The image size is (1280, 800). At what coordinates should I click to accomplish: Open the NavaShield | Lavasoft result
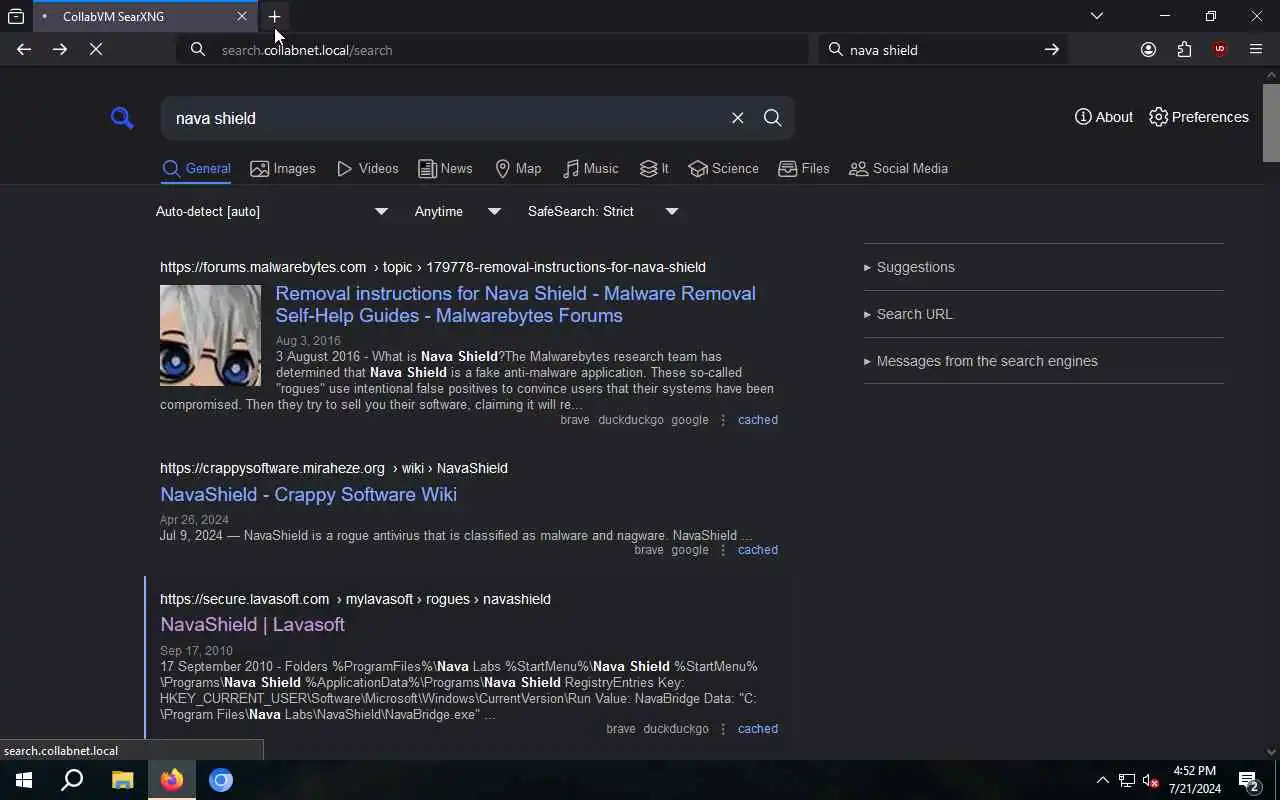point(252,624)
